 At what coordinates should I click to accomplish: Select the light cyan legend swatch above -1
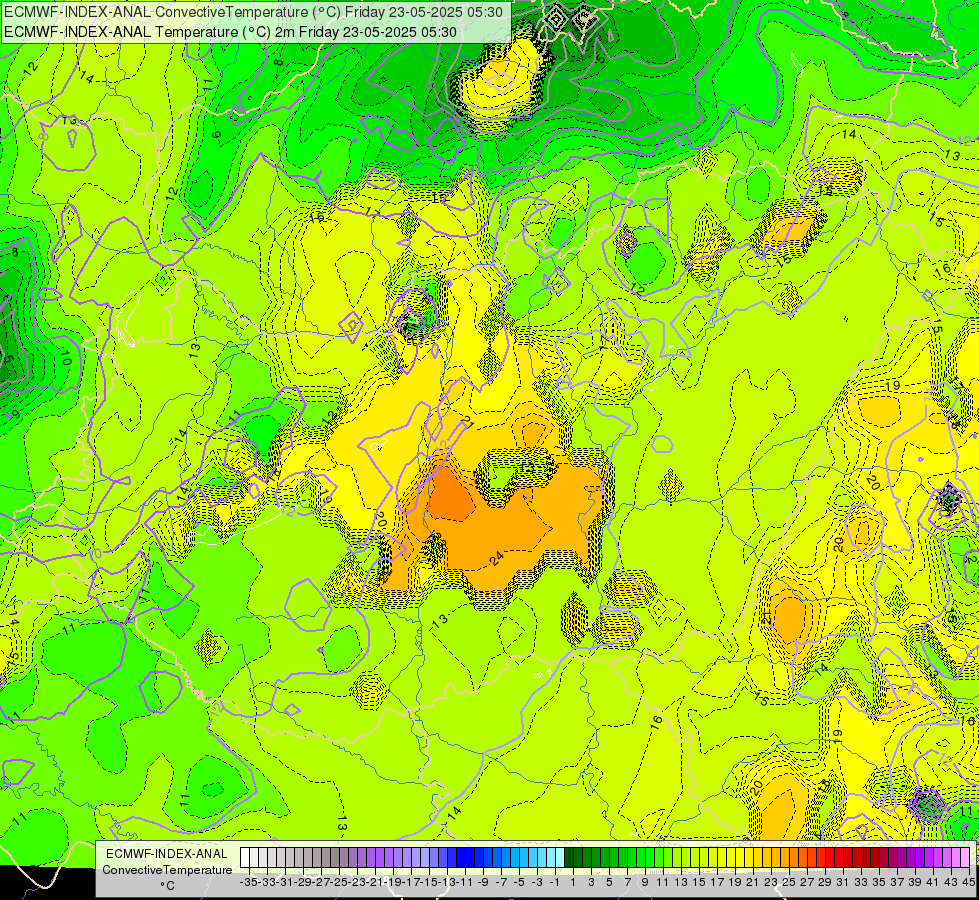pyautogui.click(x=551, y=858)
